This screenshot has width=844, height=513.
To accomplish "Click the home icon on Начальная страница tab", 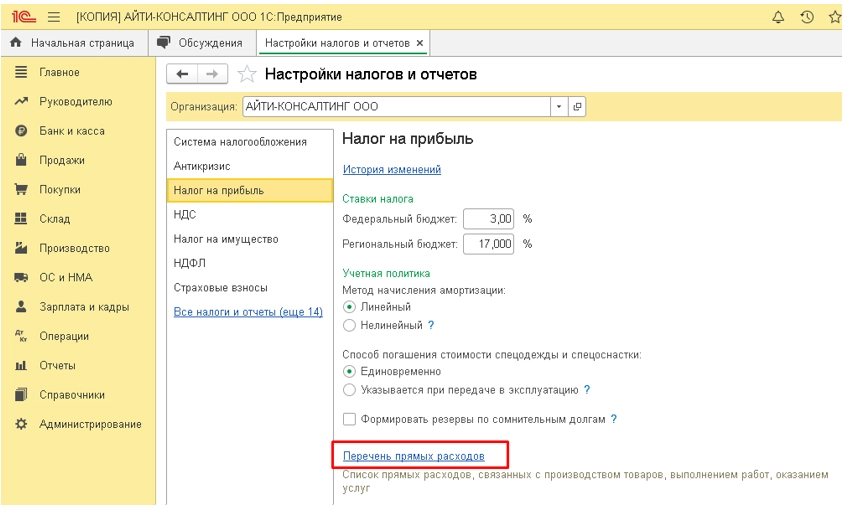I will [x=16, y=42].
